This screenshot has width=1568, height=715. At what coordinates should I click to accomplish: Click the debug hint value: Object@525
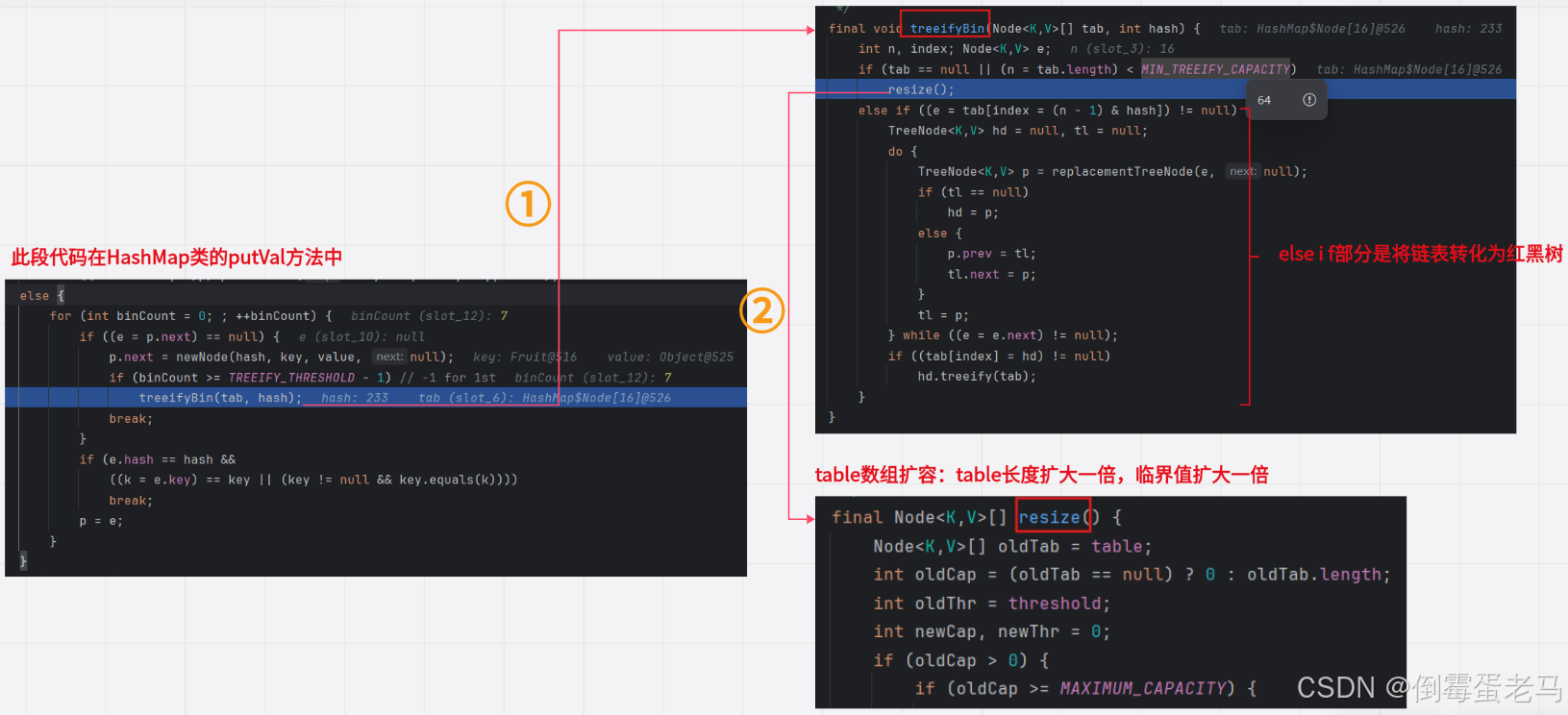coord(670,357)
